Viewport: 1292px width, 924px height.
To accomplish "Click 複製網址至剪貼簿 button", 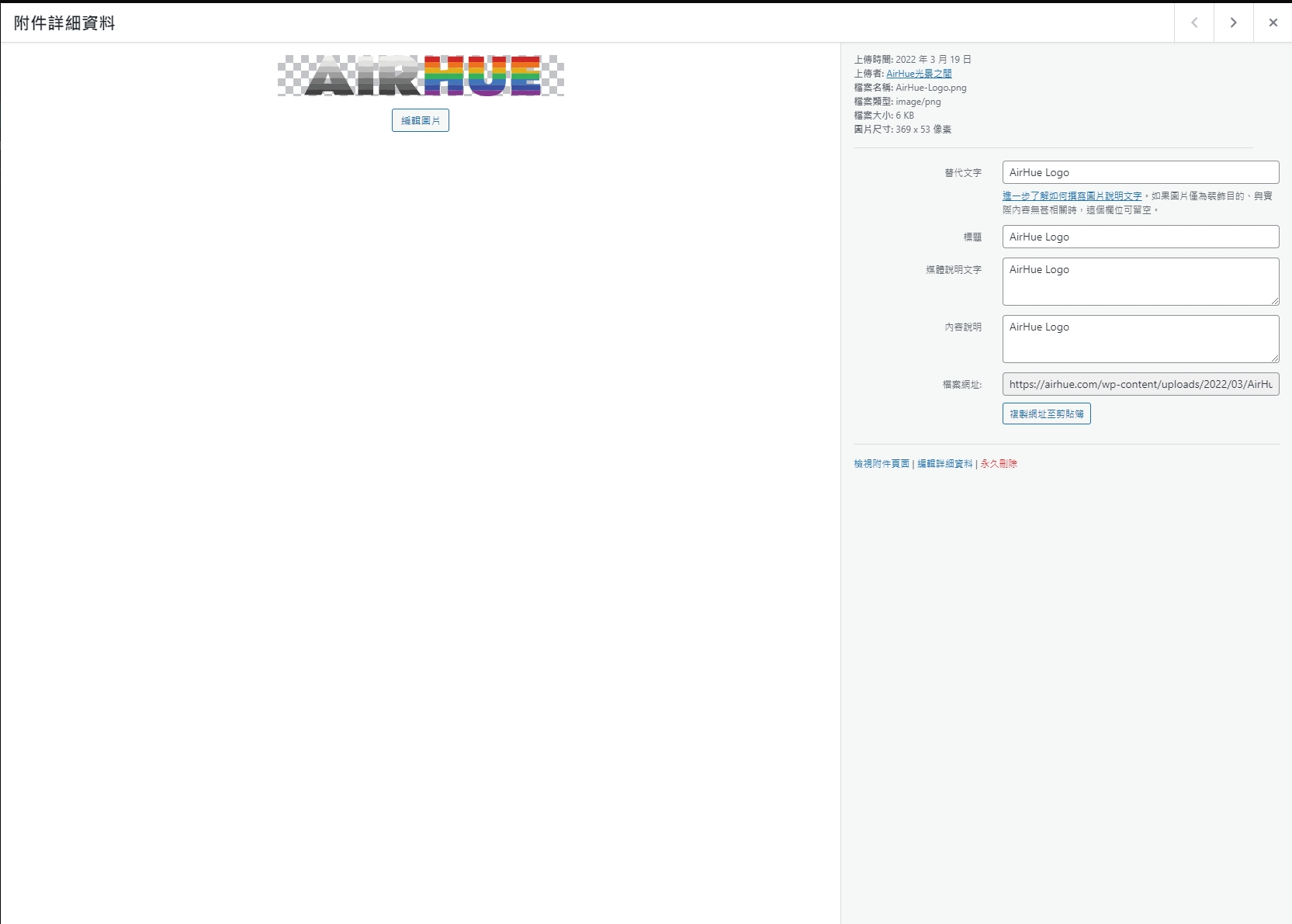I will point(1047,414).
